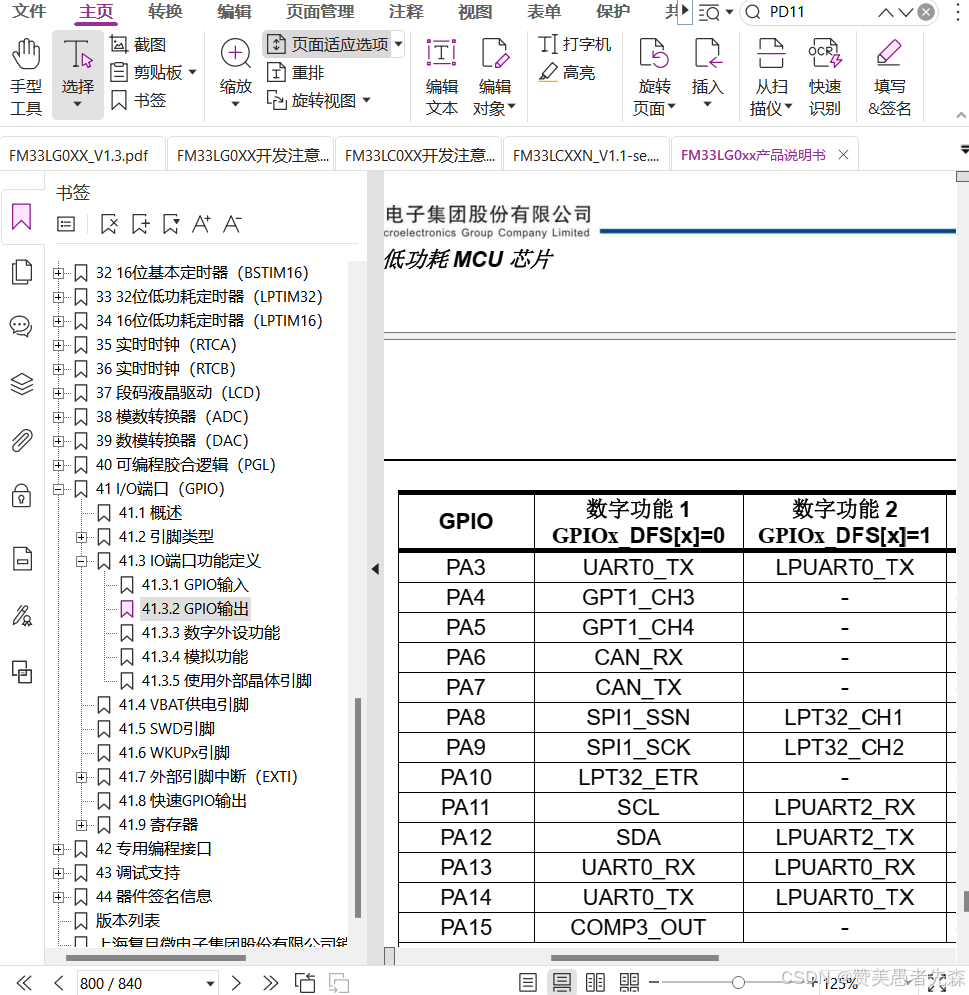Open bookmark 41.5 SWD引脚
This screenshot has height=995, width=969.
click(x=167, y=728)
